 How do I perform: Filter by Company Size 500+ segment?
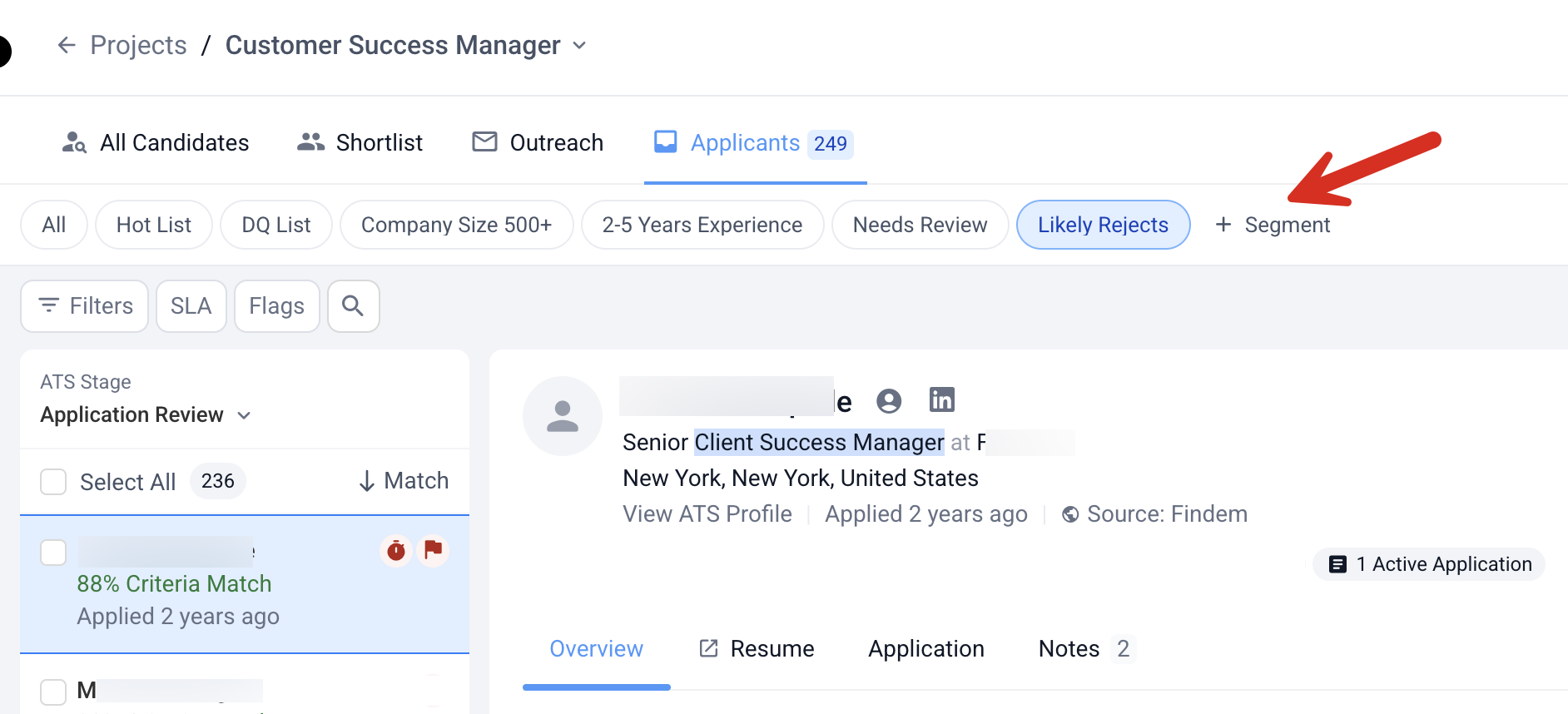click(457, 225)
